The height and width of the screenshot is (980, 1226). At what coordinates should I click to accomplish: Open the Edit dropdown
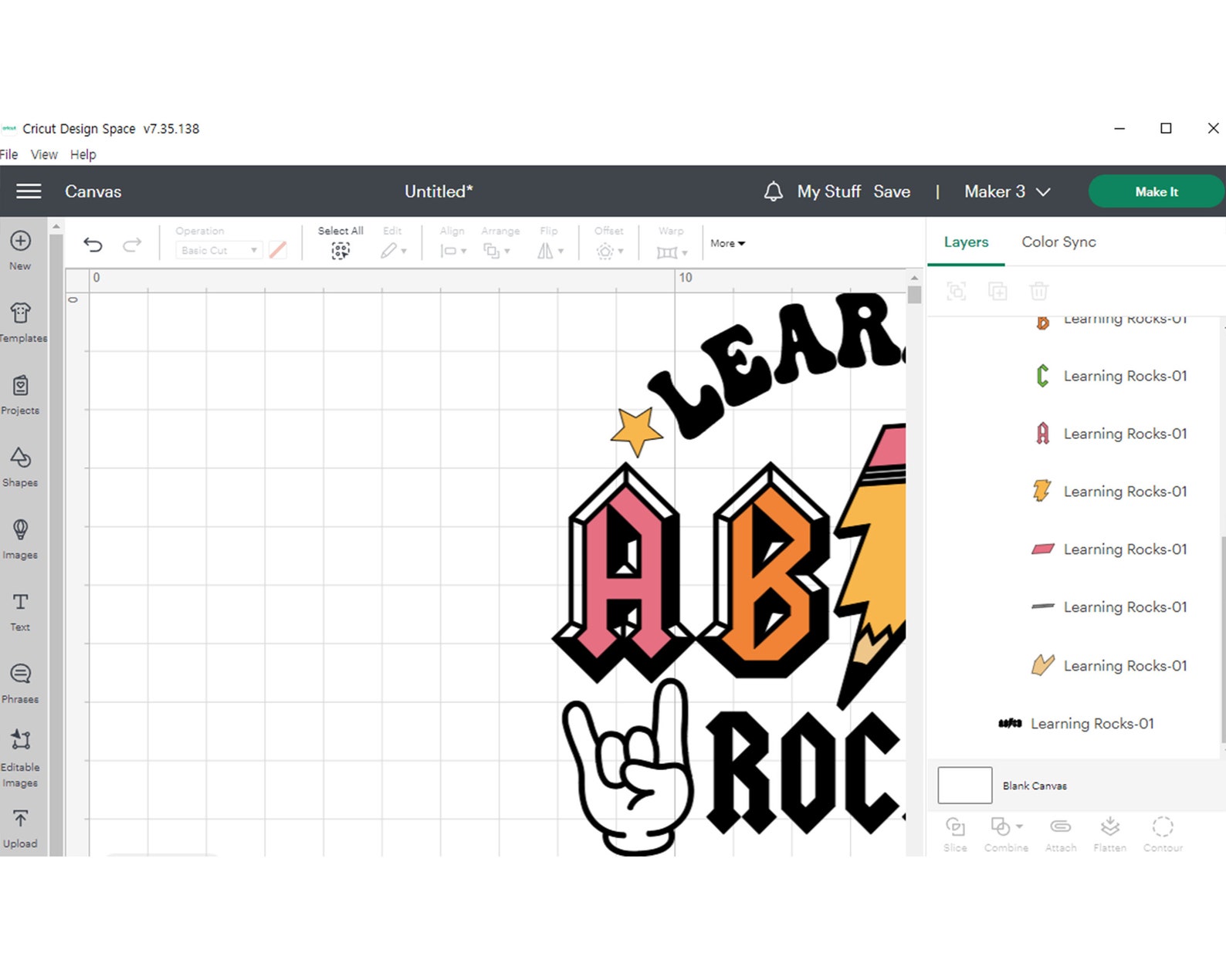393,250
